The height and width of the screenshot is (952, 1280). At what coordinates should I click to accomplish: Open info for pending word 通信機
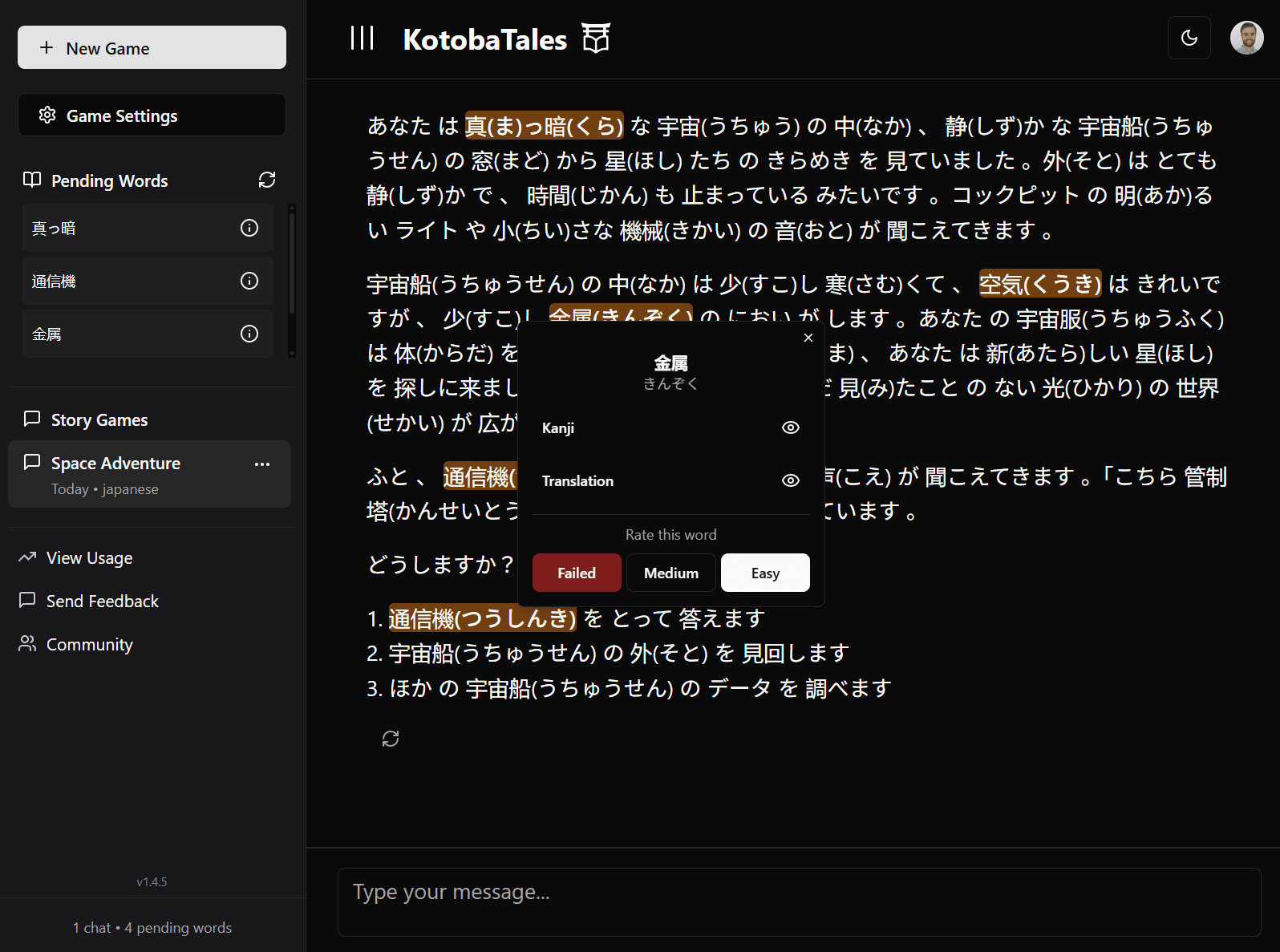pos(249,281)
